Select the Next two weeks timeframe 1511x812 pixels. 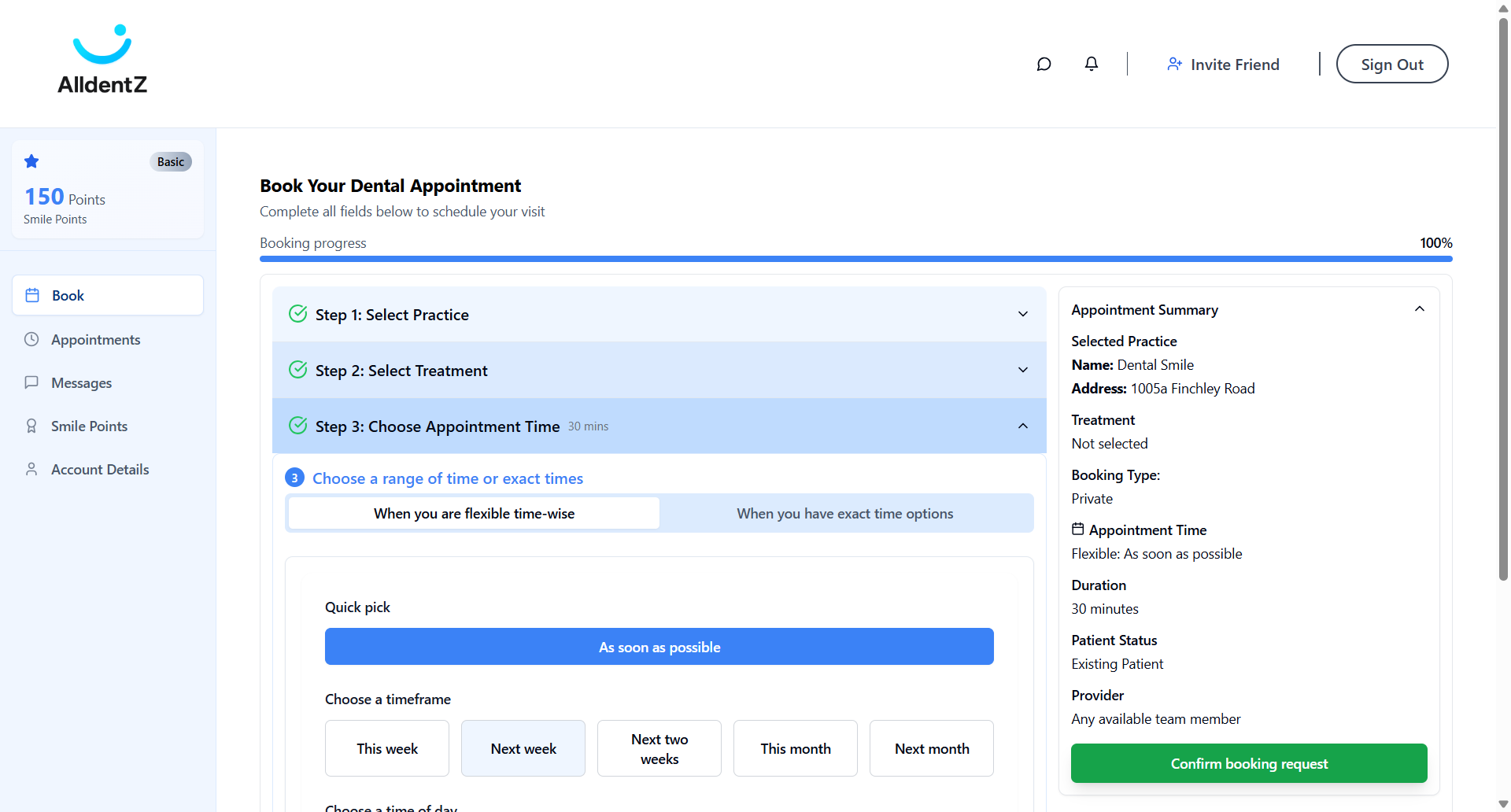pyautogui.click(x=659, y=748)
